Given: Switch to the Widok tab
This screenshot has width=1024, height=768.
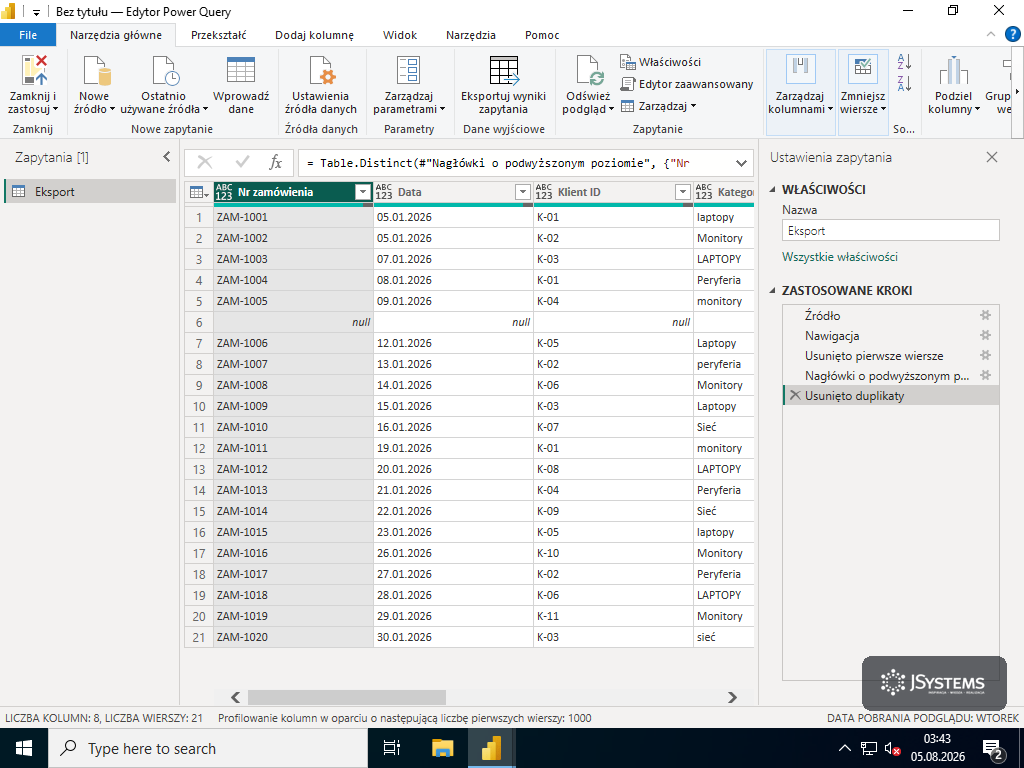Looking at the screenshot, I should coord(400,35).
